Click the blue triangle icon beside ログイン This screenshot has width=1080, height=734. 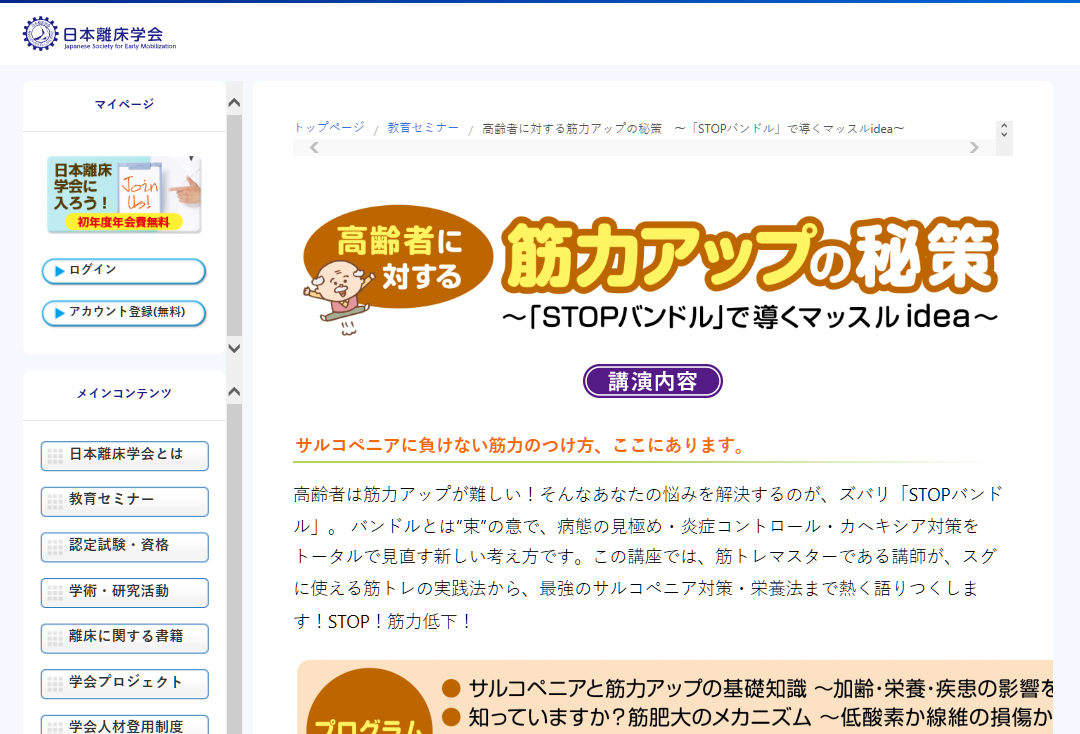60,271
